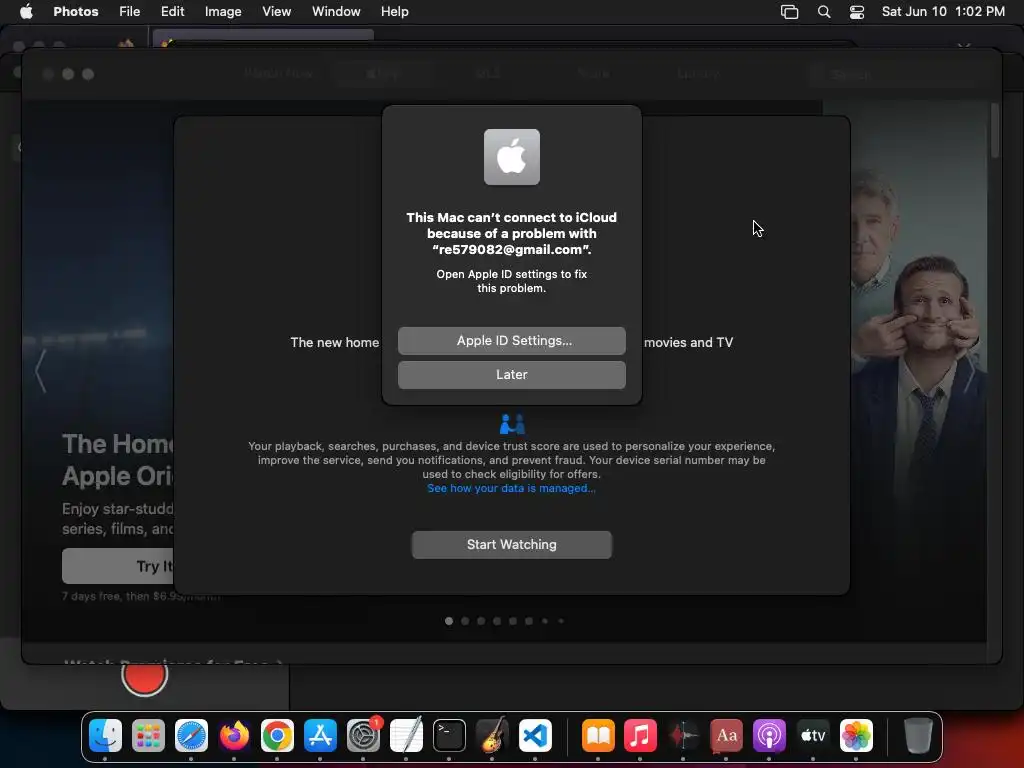1024x768 pixels.
Task: Open the Dictionary app from the Dock
Action: [x=727, y=736]
